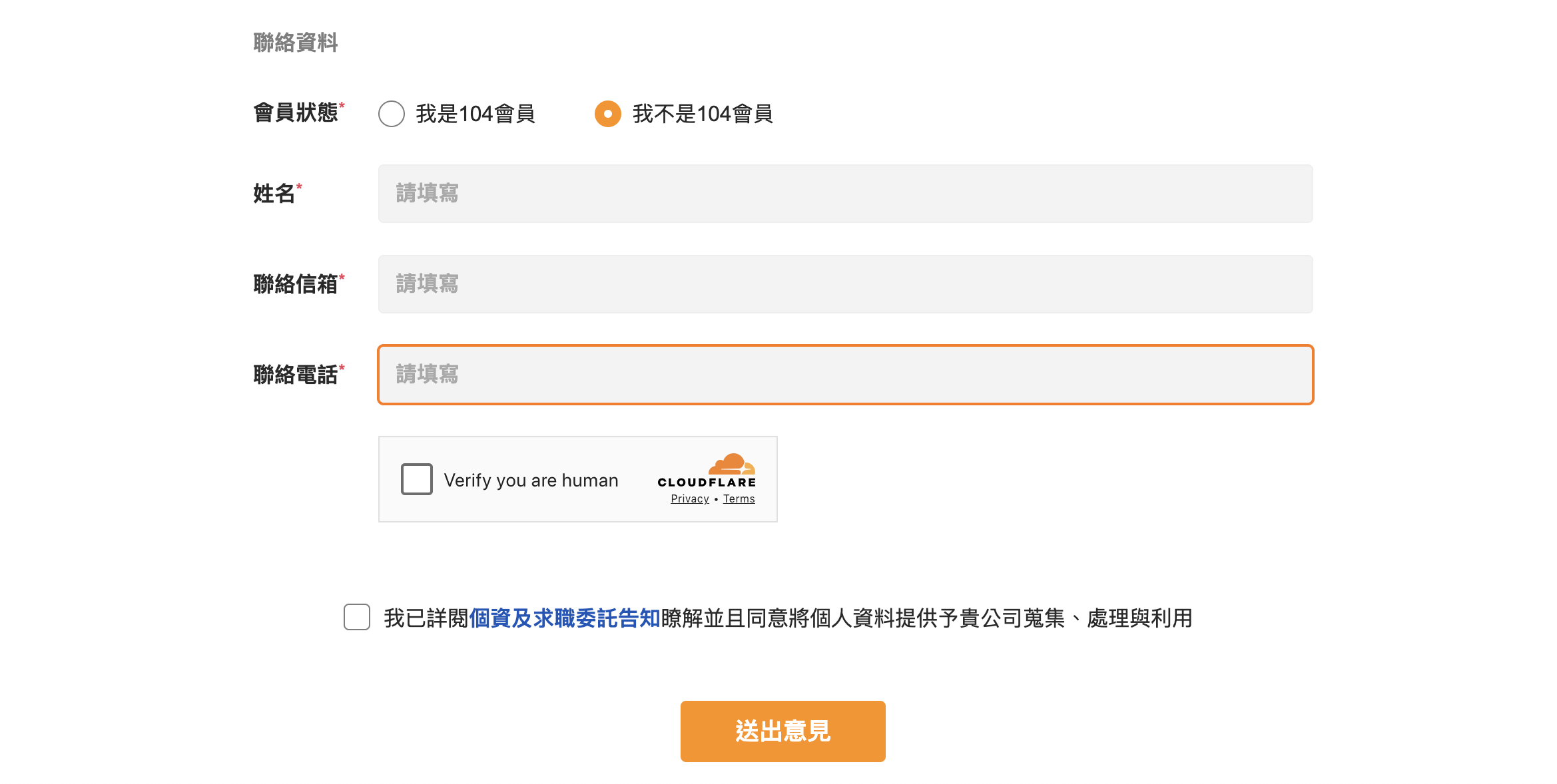This screenshot has height=784, width=1557.
Task: Click the 我不是104會員 label text
Action: (x=703, y=114)
